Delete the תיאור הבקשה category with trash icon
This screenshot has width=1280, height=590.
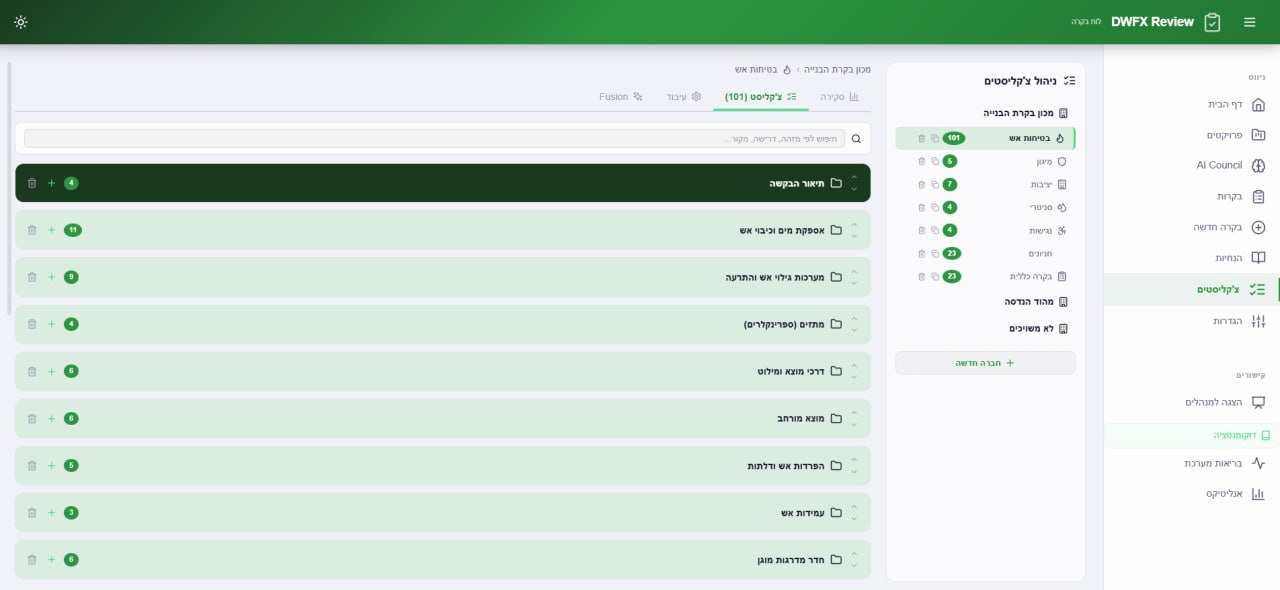coord(32,183)
